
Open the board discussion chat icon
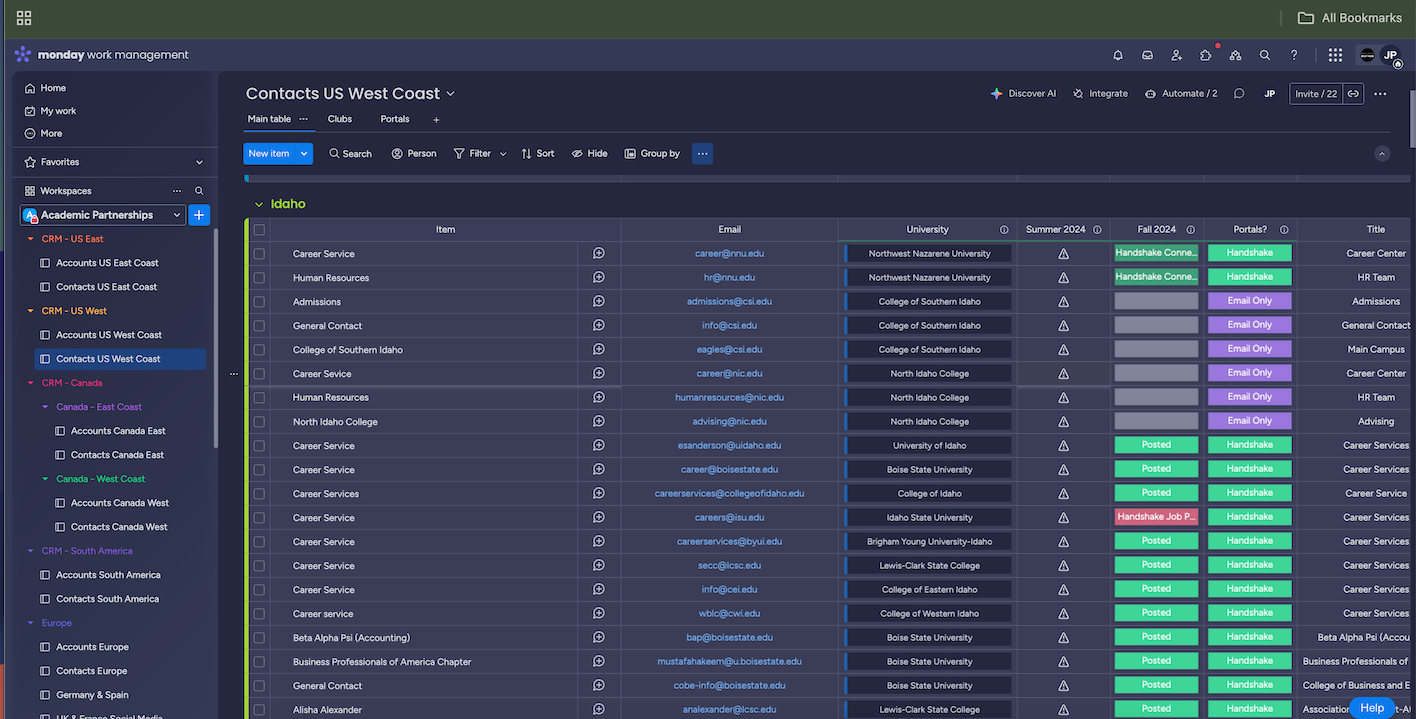1239,94
